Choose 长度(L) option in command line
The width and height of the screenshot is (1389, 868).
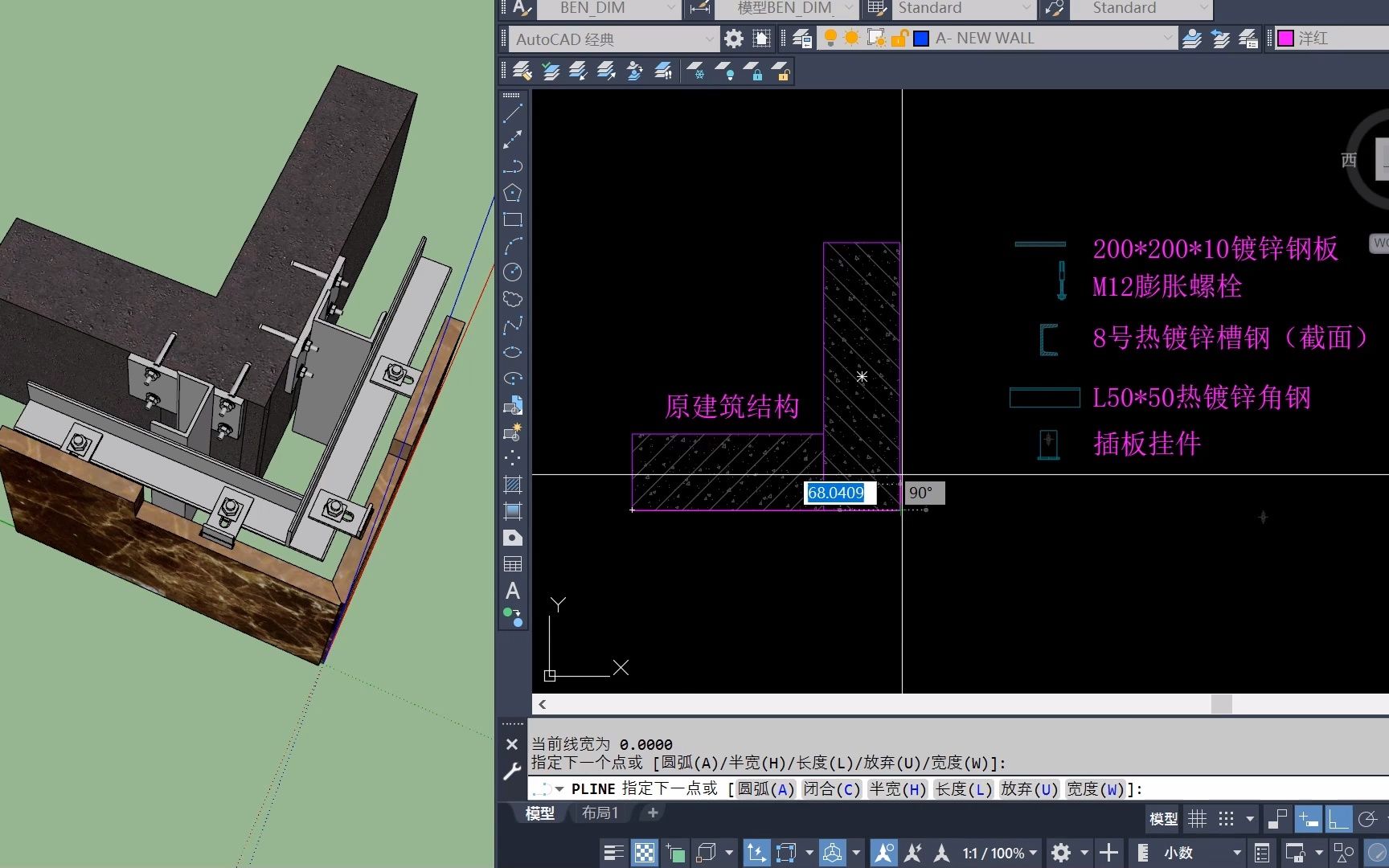(964, 789)
